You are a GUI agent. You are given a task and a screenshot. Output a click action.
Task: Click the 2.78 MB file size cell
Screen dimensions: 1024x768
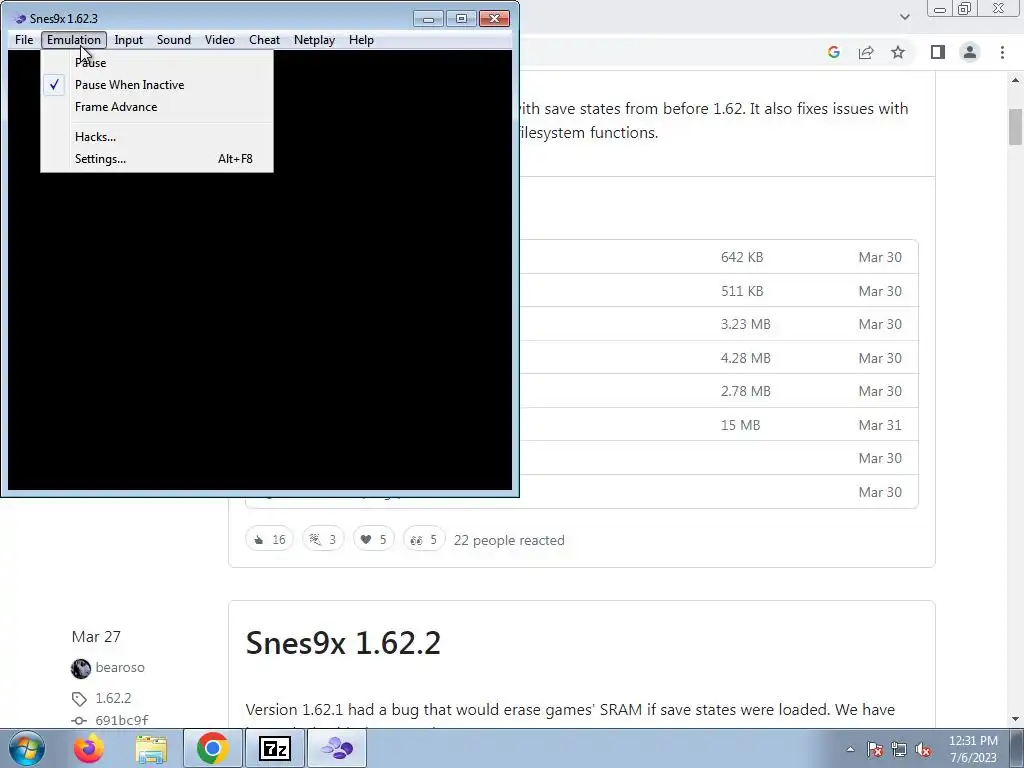pos(746,391)
